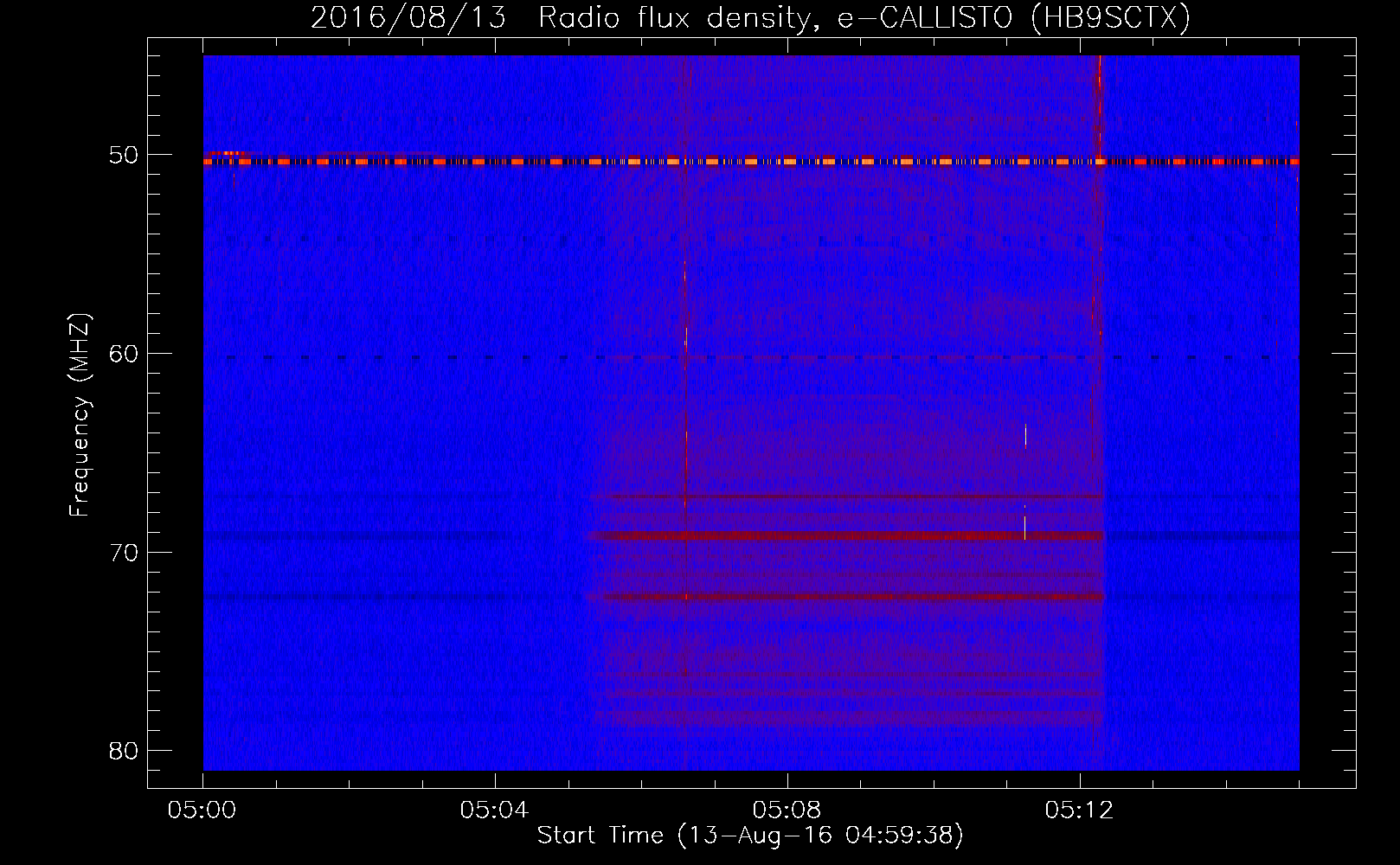Click the 50 MHz frequency tick label
The image size is (1400, 865).
124,156
